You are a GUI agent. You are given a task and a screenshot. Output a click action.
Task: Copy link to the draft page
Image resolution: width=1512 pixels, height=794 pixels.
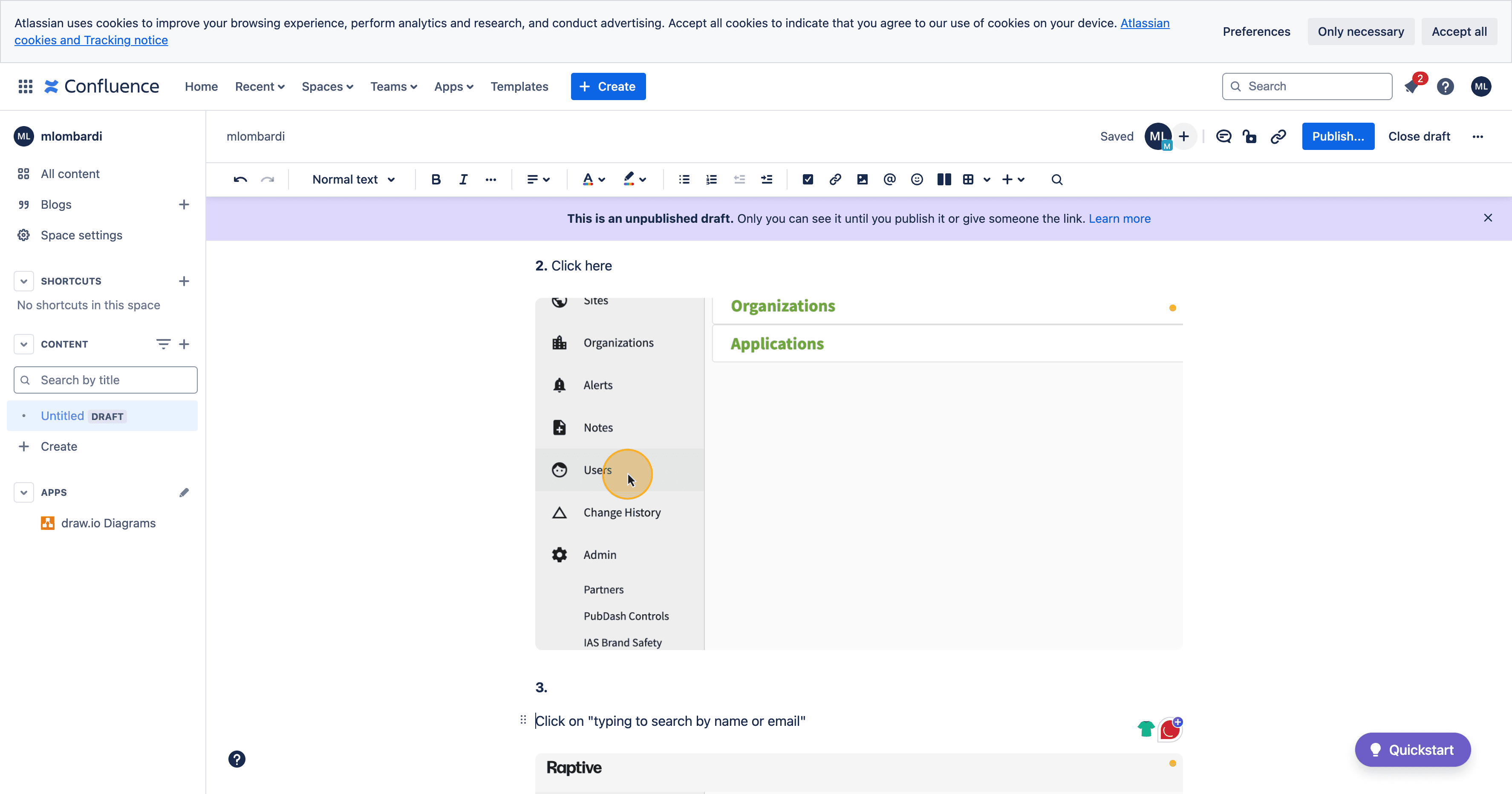[1278, 137]
